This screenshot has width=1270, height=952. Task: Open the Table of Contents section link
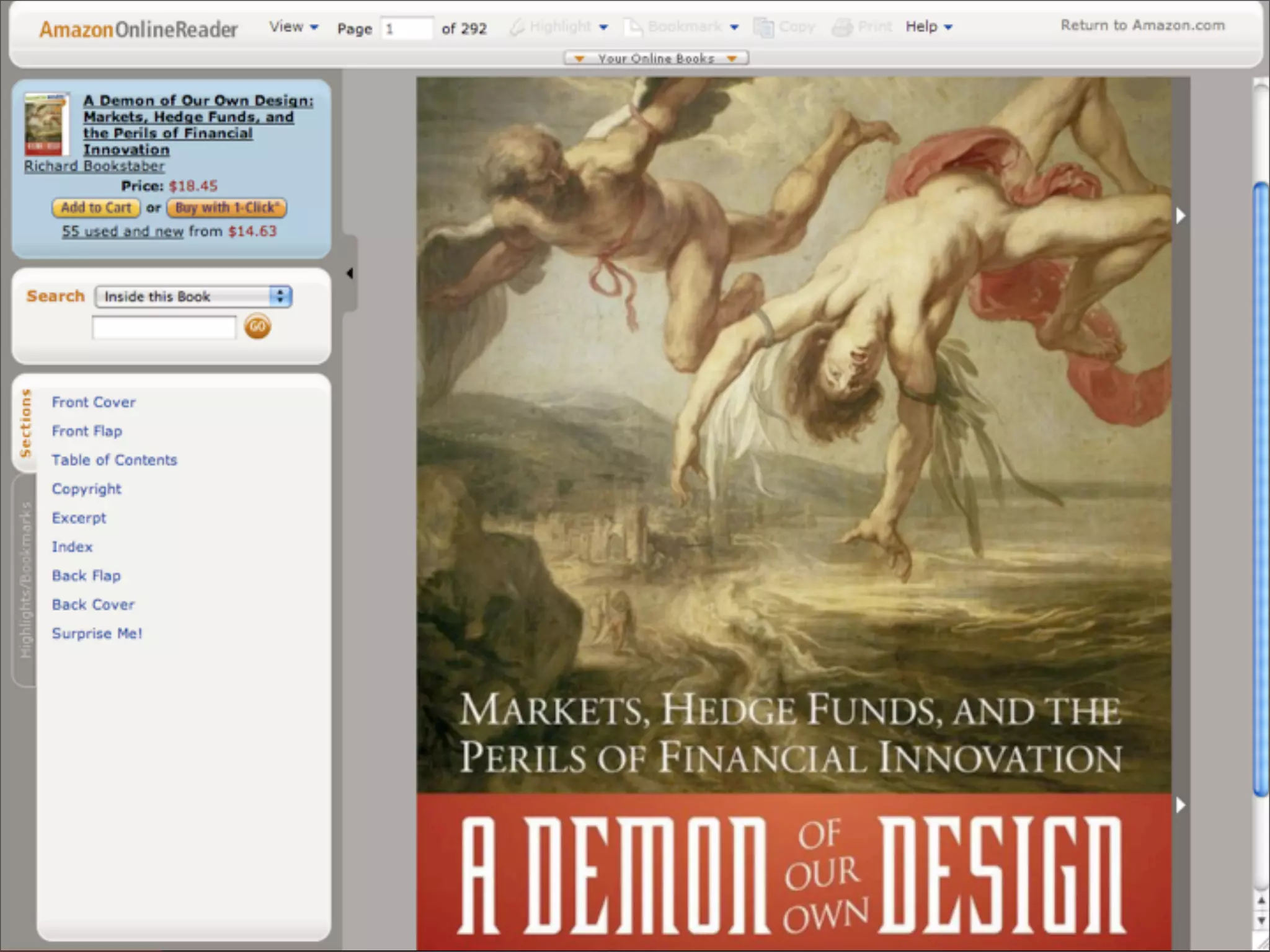(x=114, y=460)
